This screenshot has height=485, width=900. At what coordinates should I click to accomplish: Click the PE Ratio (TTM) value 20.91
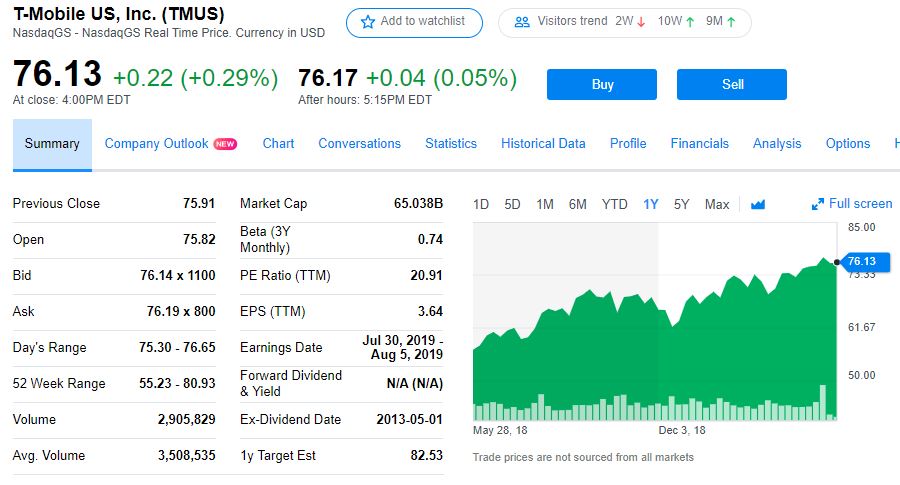426,276
